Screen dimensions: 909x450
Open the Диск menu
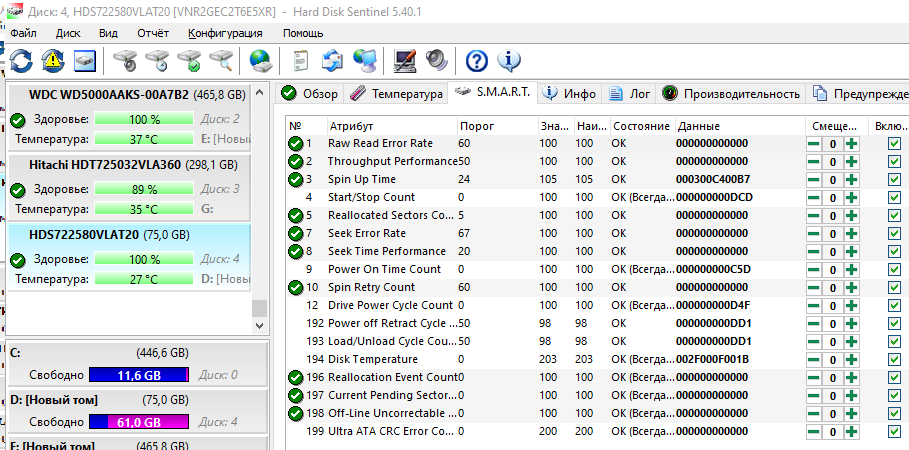(x=68, y=33)
